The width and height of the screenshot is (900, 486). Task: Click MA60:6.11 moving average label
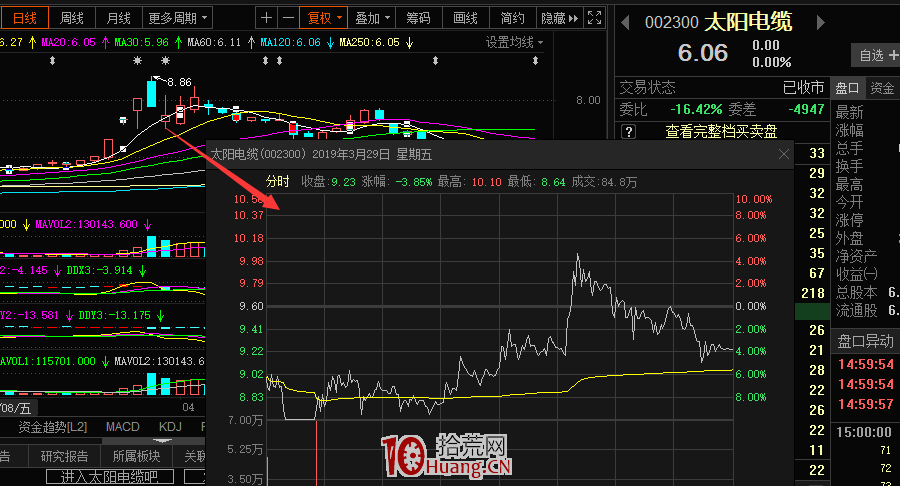pyautogui.click(x=214, y=42)
